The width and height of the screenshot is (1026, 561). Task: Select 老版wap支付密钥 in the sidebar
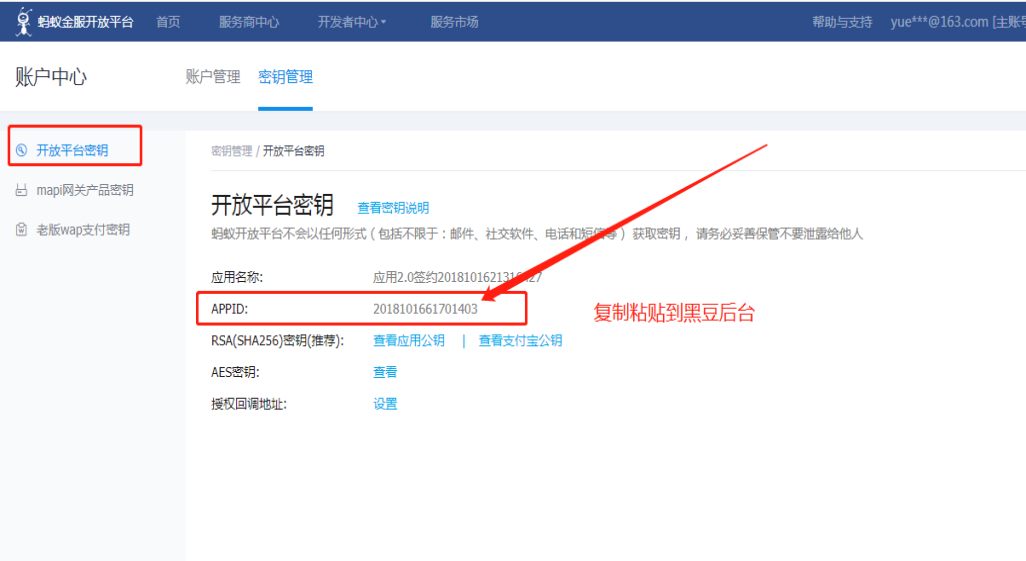(83, 230)
